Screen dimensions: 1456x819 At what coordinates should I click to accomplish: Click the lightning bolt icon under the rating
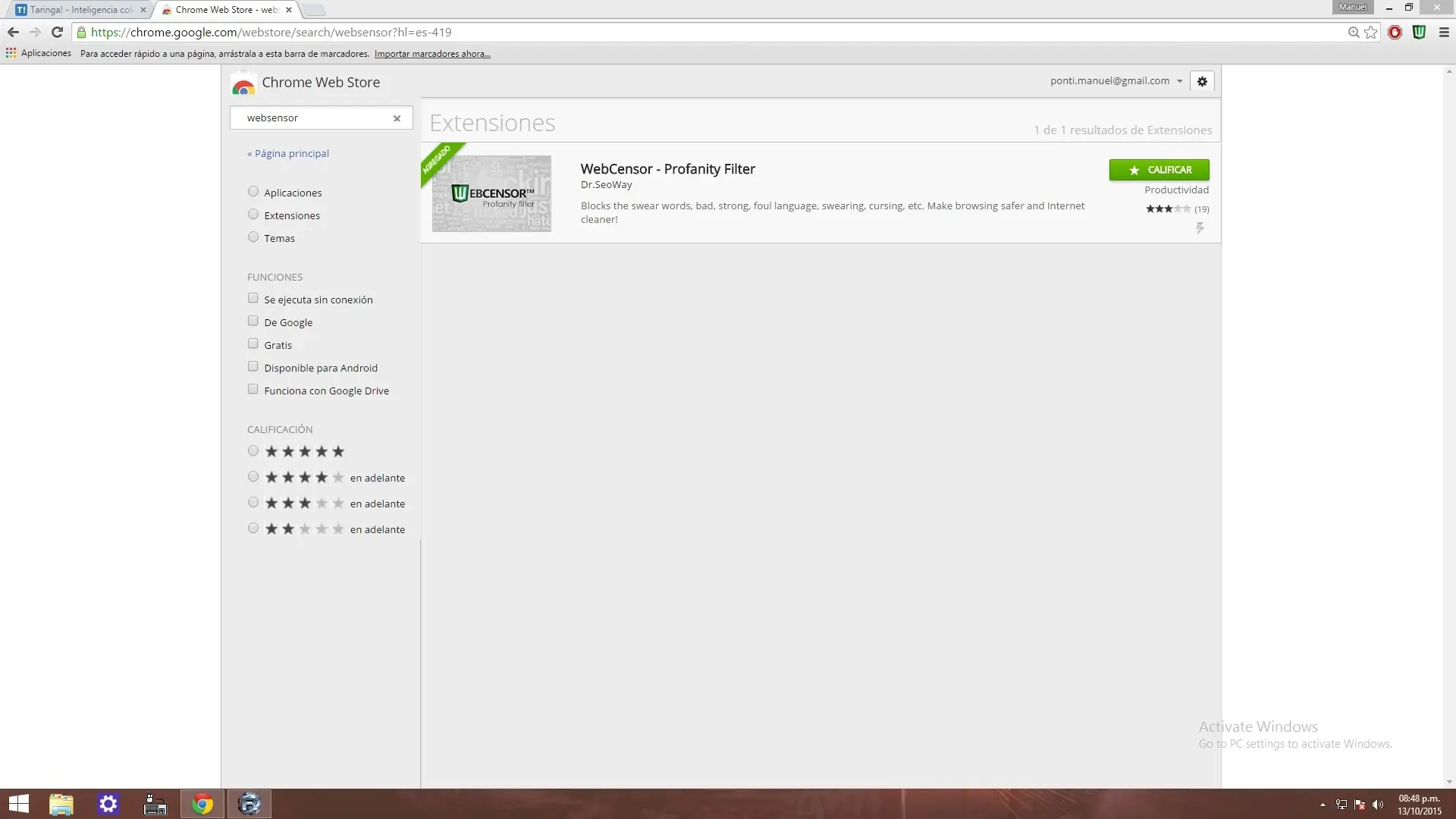(1200, 227)
